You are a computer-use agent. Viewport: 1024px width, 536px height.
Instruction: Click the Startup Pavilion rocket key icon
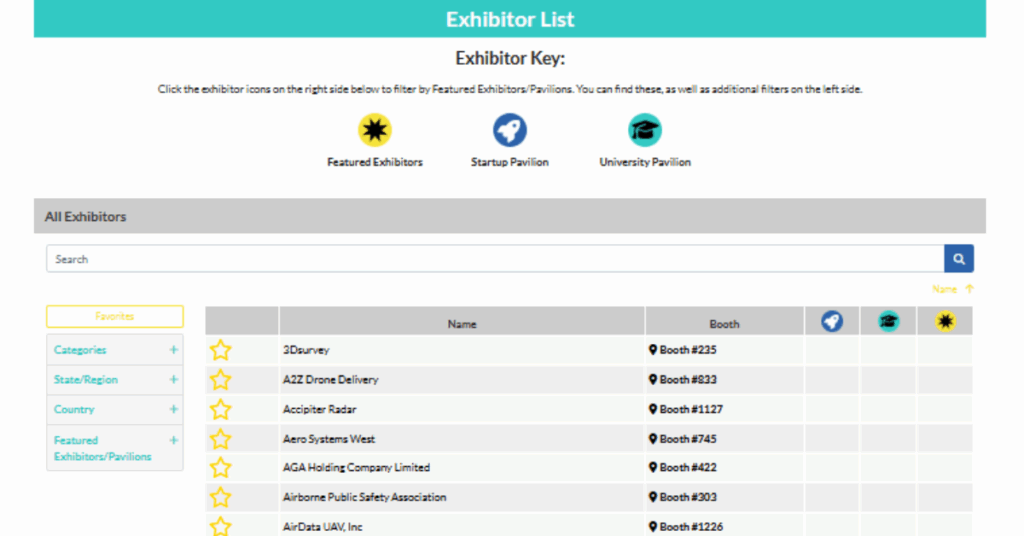pyautogui.click(x=509, y=130)
